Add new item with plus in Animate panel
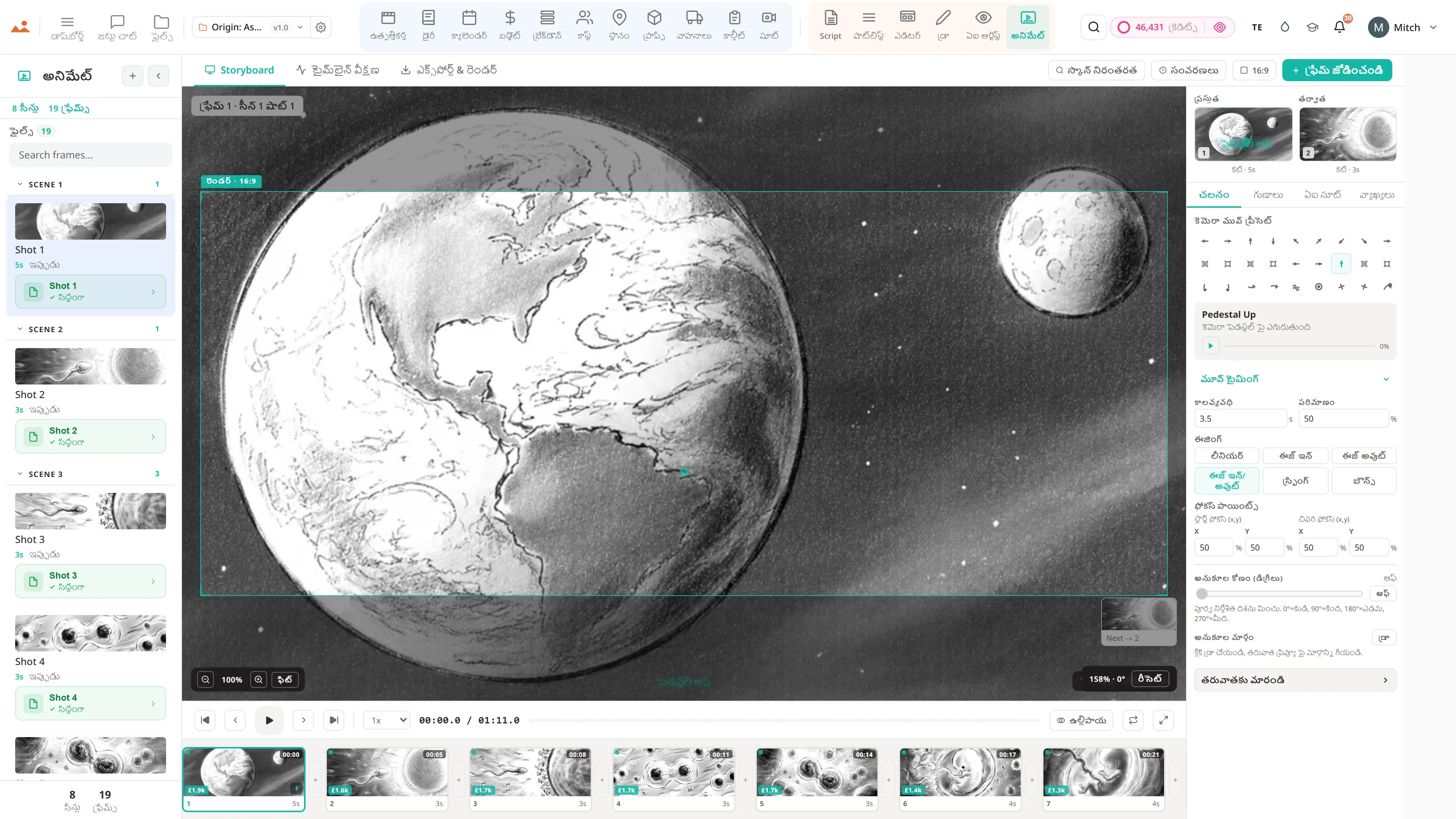 tap(132, 76)
